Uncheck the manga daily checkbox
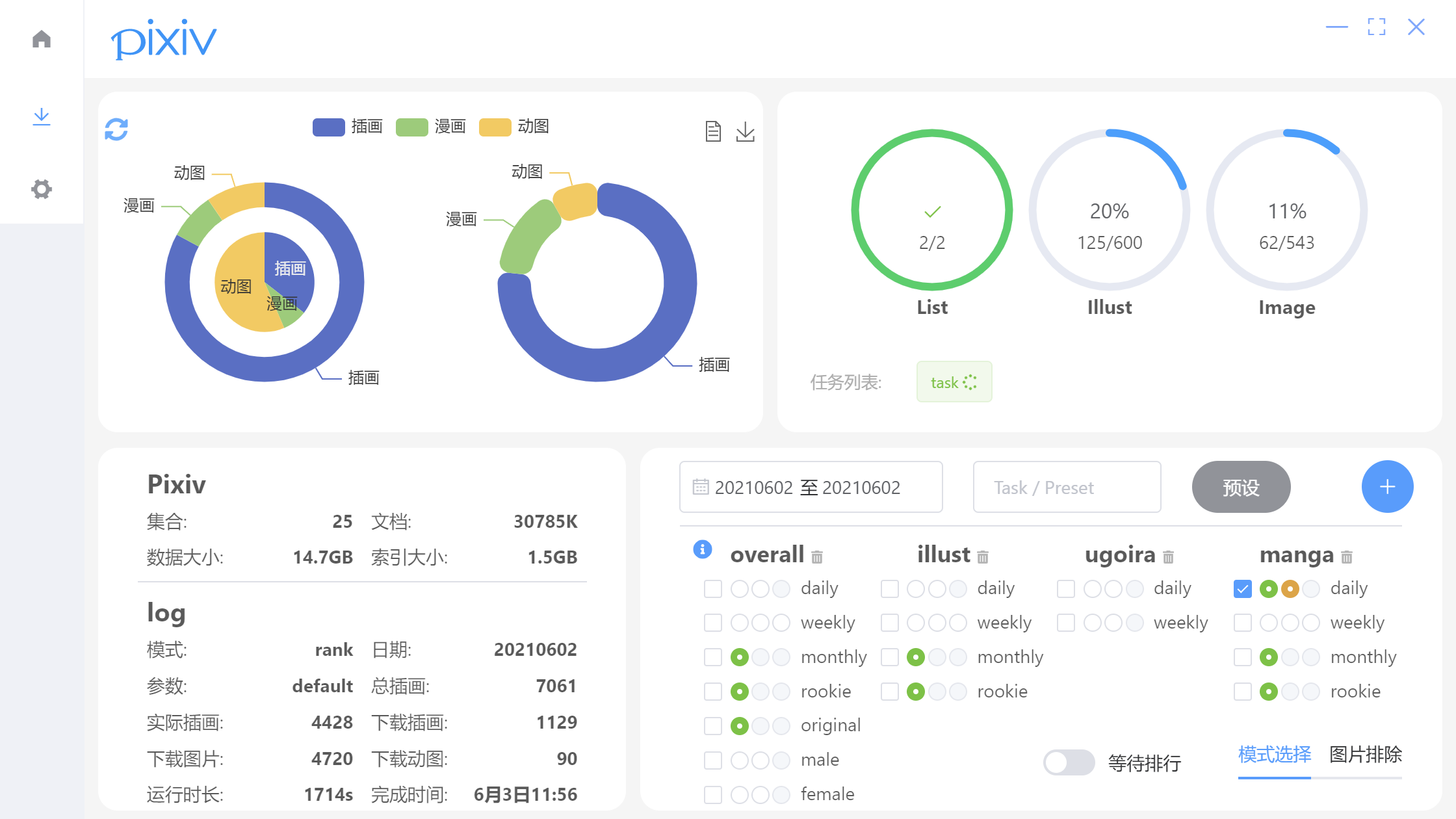Screen dimensions: 1456x819 (1242, 589)
